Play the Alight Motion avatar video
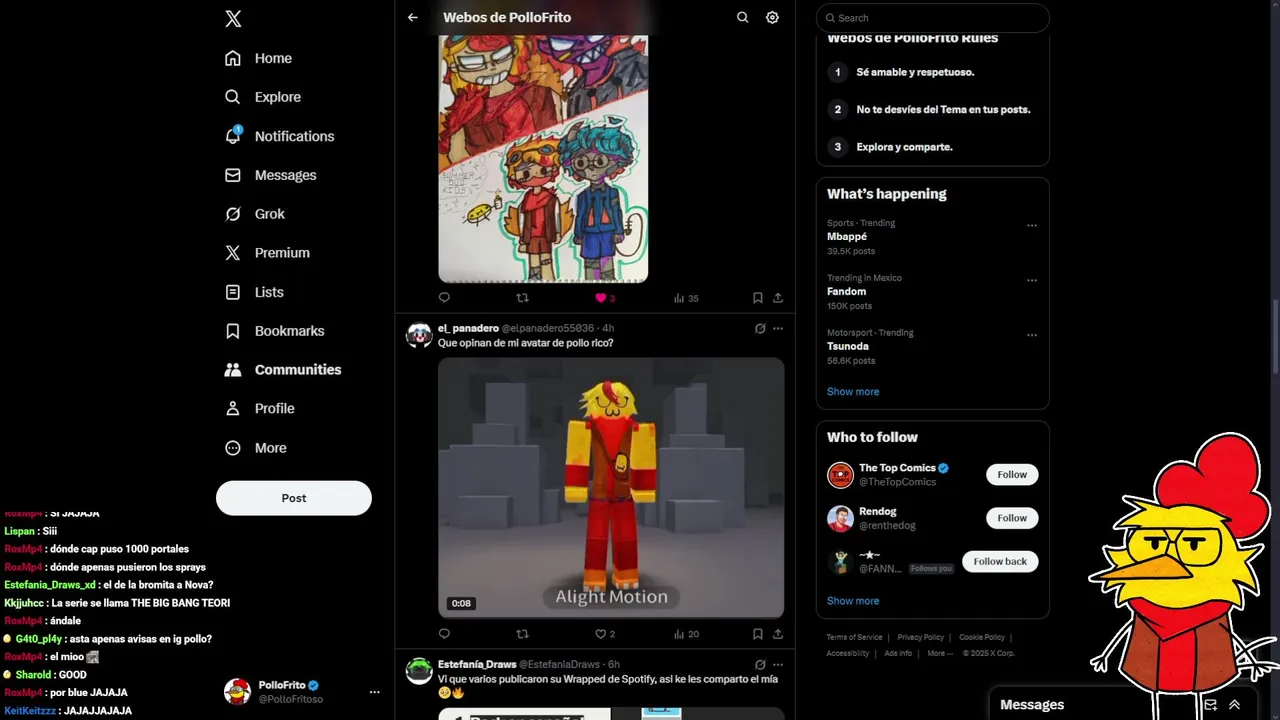Image resolution: width=1280 pixels, height=720 pixels. pyautogui.click(x=611, y=488)
